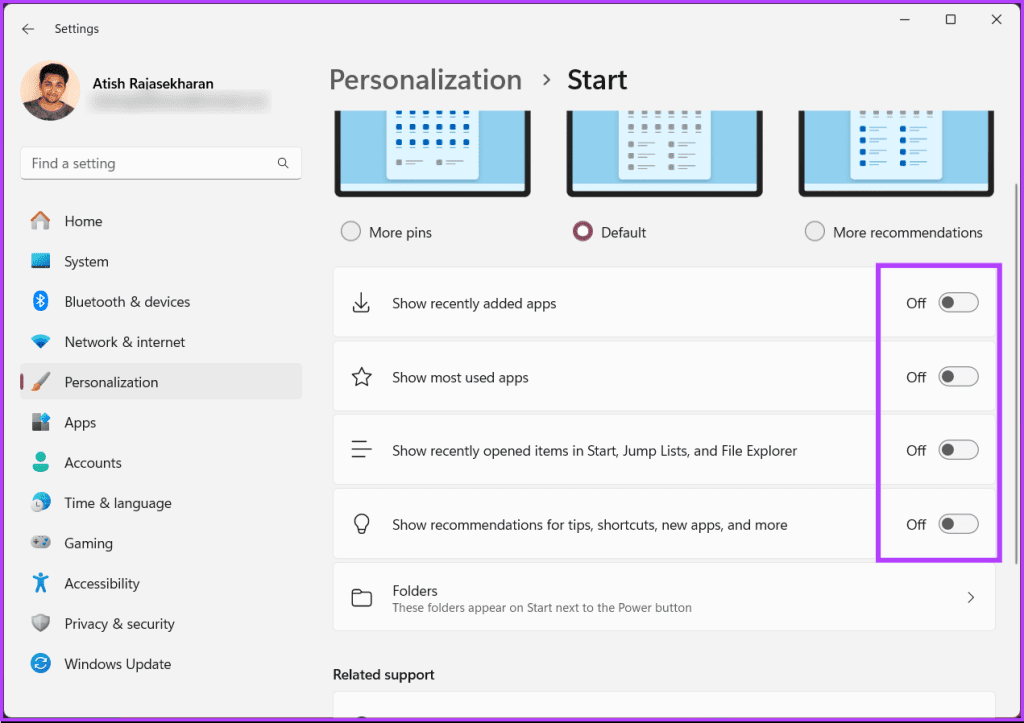Click the search magnifier in Find a setting
The width and height of the screenshot is (1024, 723).
[283, 163]
